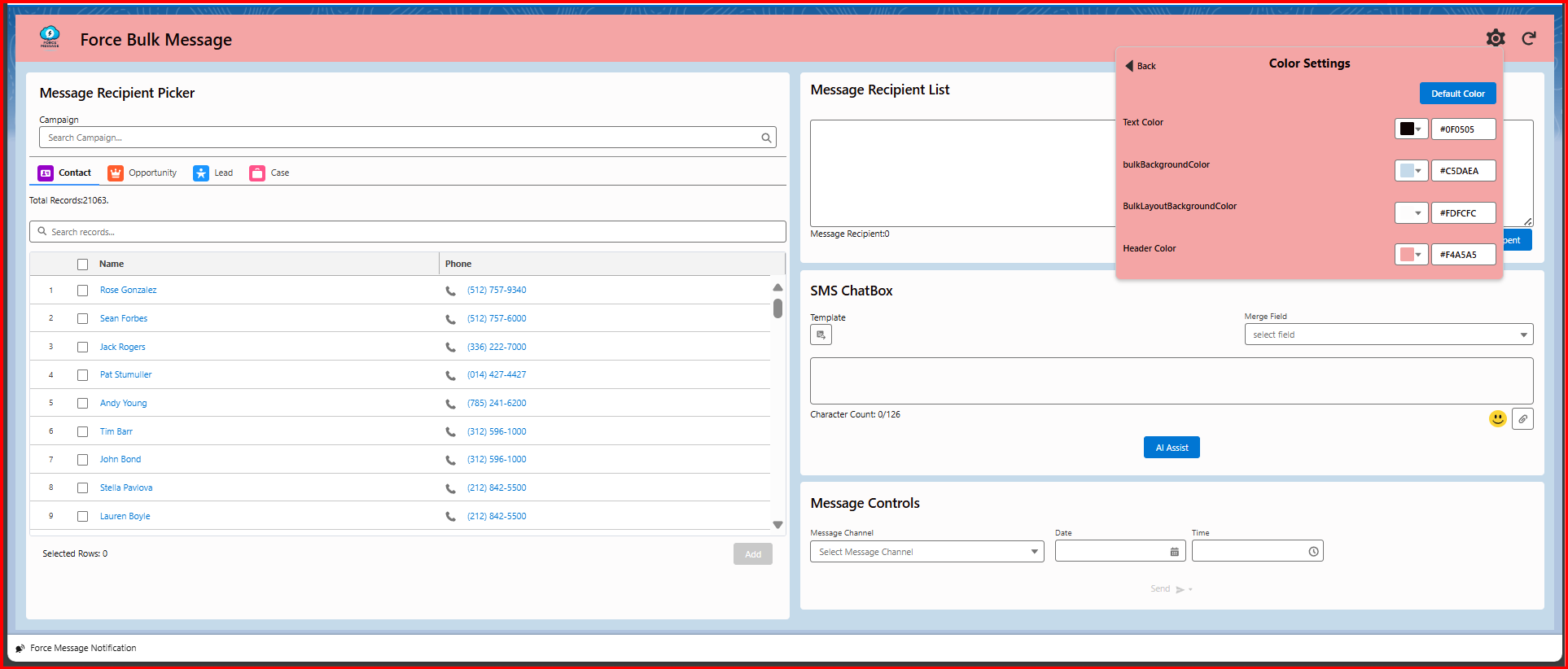Screen dimensions: 1568x669
Task: Check the box for Sean Forbes
Action: pyautogui.click(x=82, y=319)
